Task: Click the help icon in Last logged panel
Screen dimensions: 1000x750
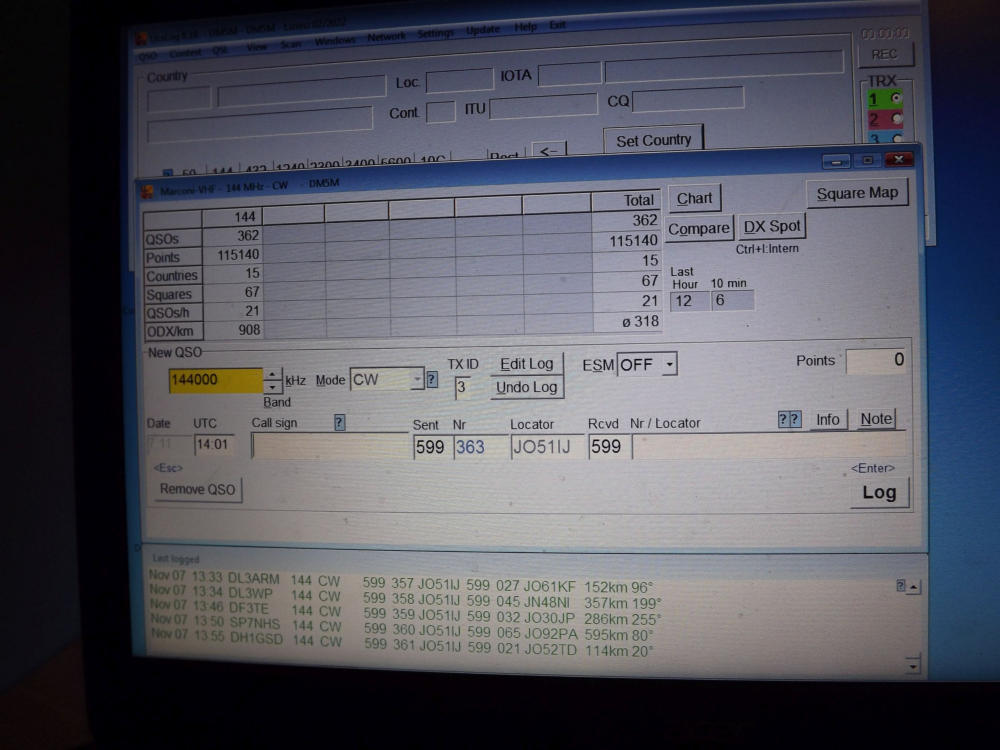Action: (x=902, y=586)
